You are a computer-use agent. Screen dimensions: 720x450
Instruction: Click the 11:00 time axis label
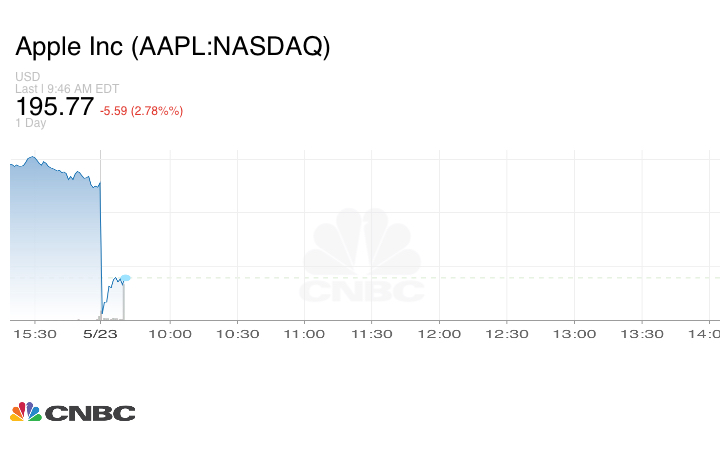(304, 334)
